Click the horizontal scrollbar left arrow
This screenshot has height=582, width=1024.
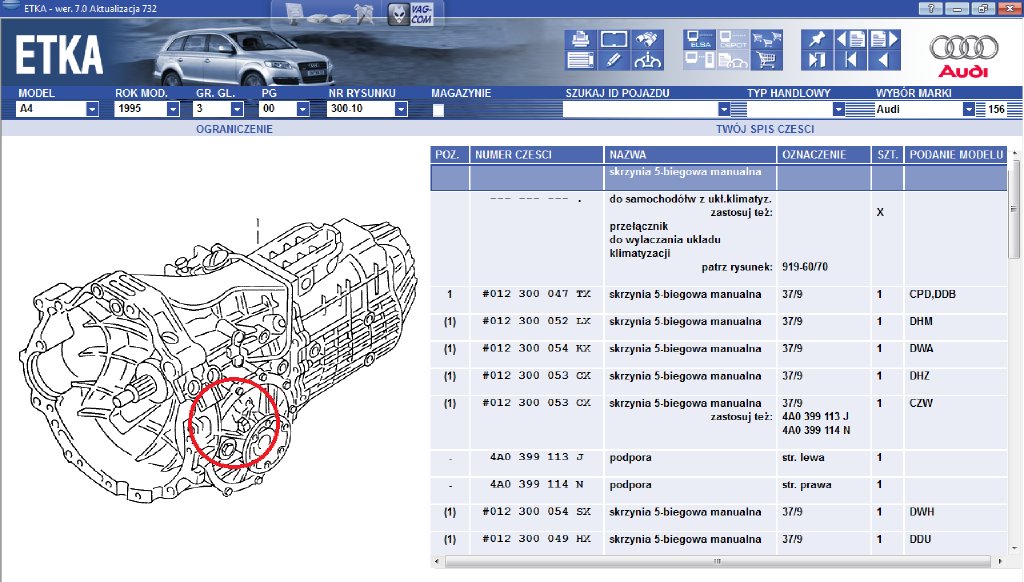[x=436, y=561]
